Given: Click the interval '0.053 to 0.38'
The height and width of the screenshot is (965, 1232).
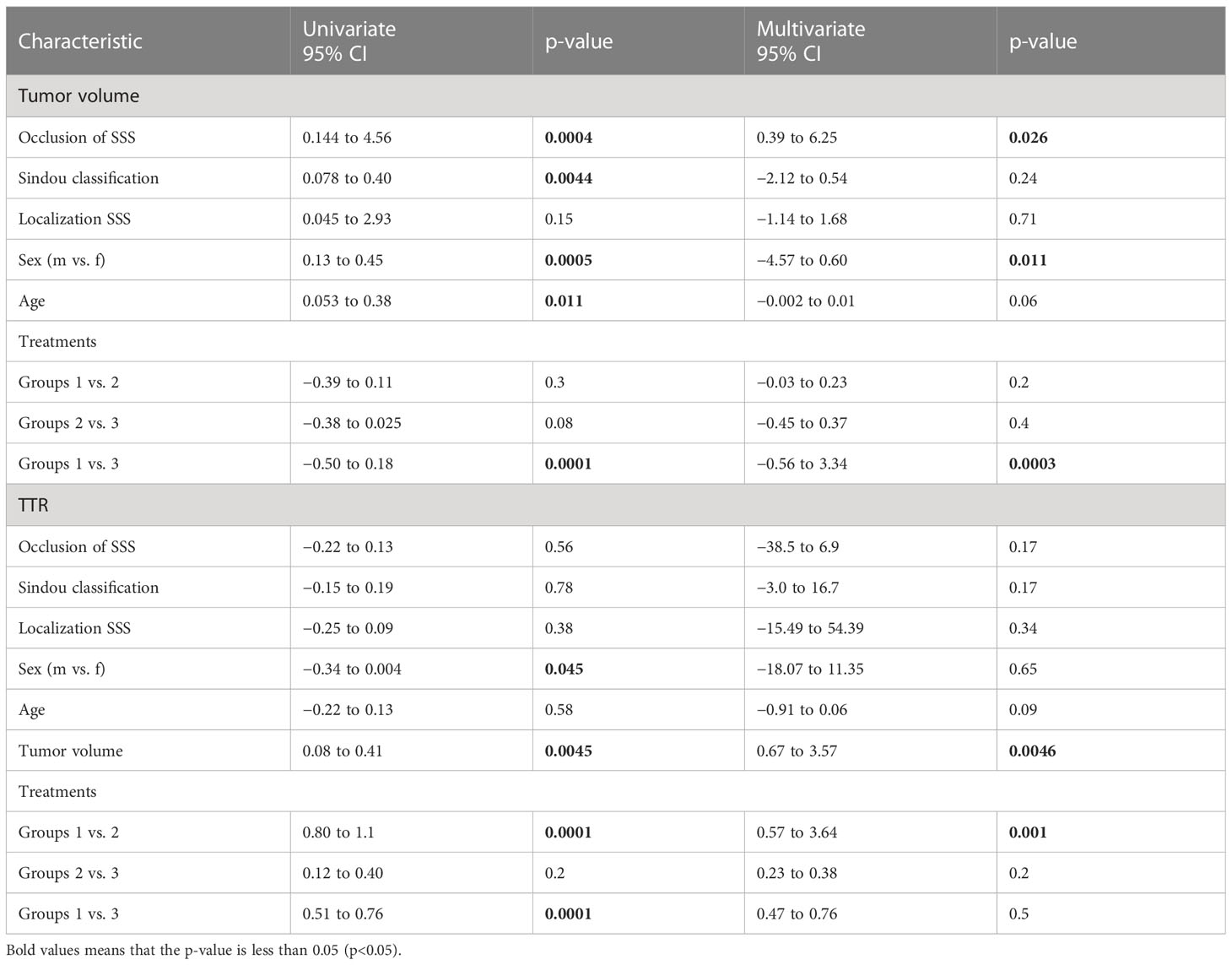Looking at the screenshot, I should click(x=347, y=301).
